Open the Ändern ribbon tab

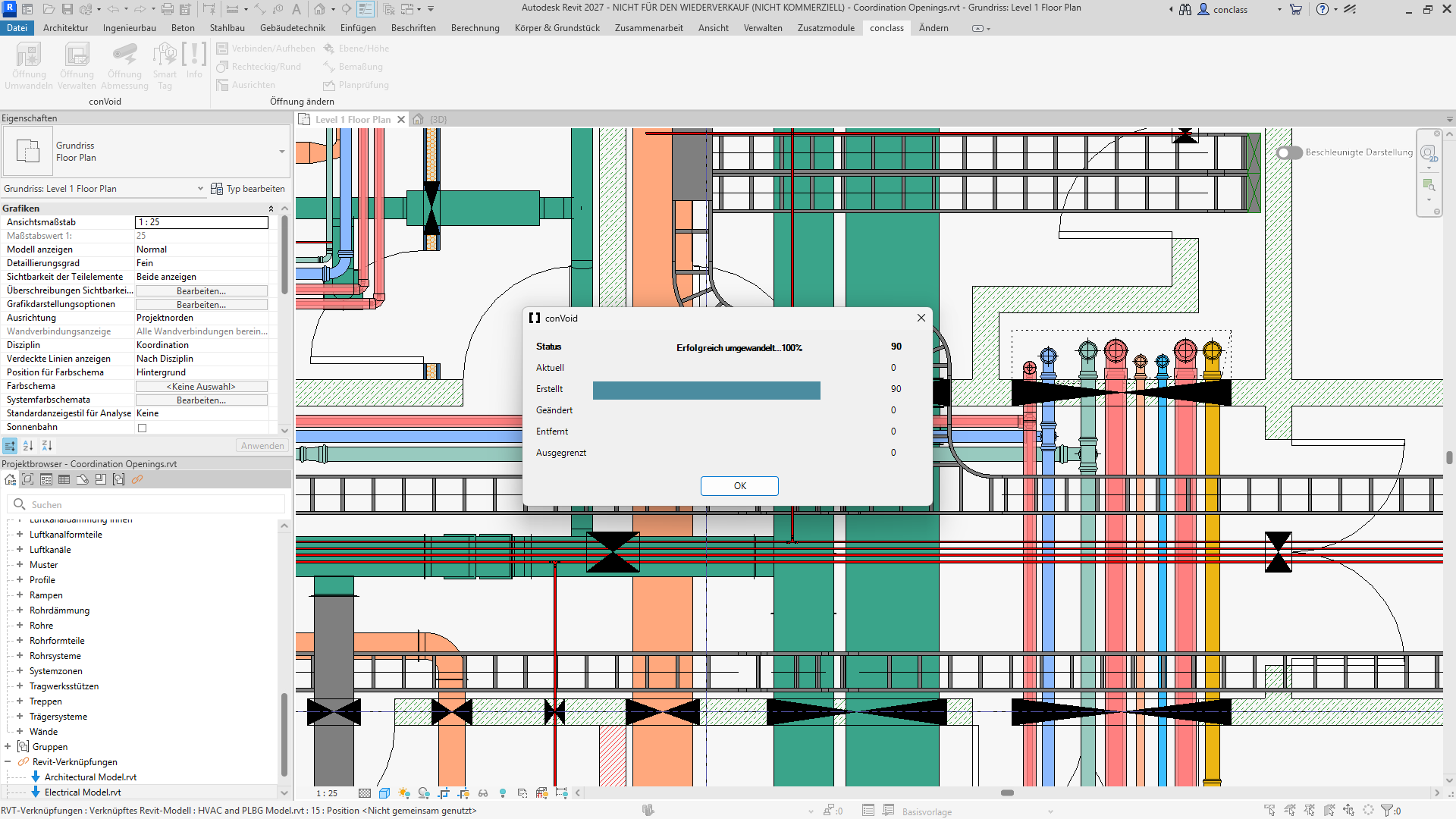[934, 28]
